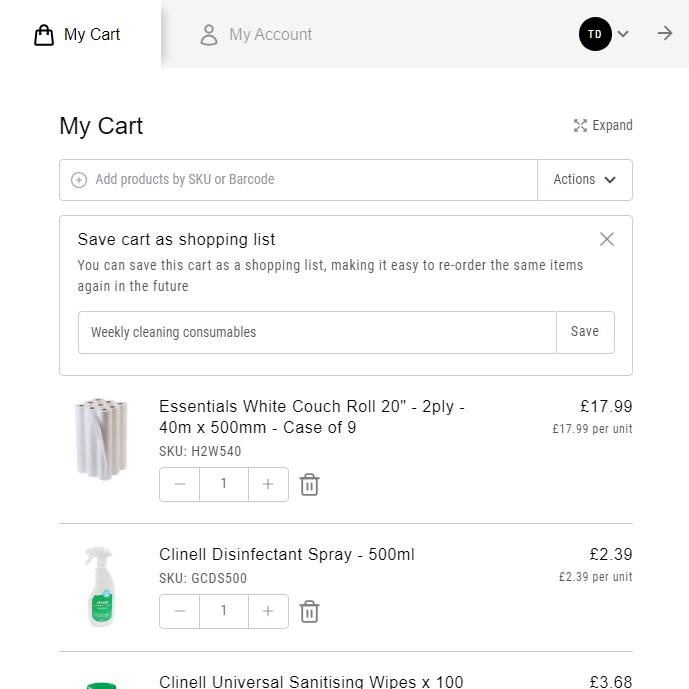
Task: Open the Clinell Disinfectant Spray product image
Action: (x=100, y=586)
